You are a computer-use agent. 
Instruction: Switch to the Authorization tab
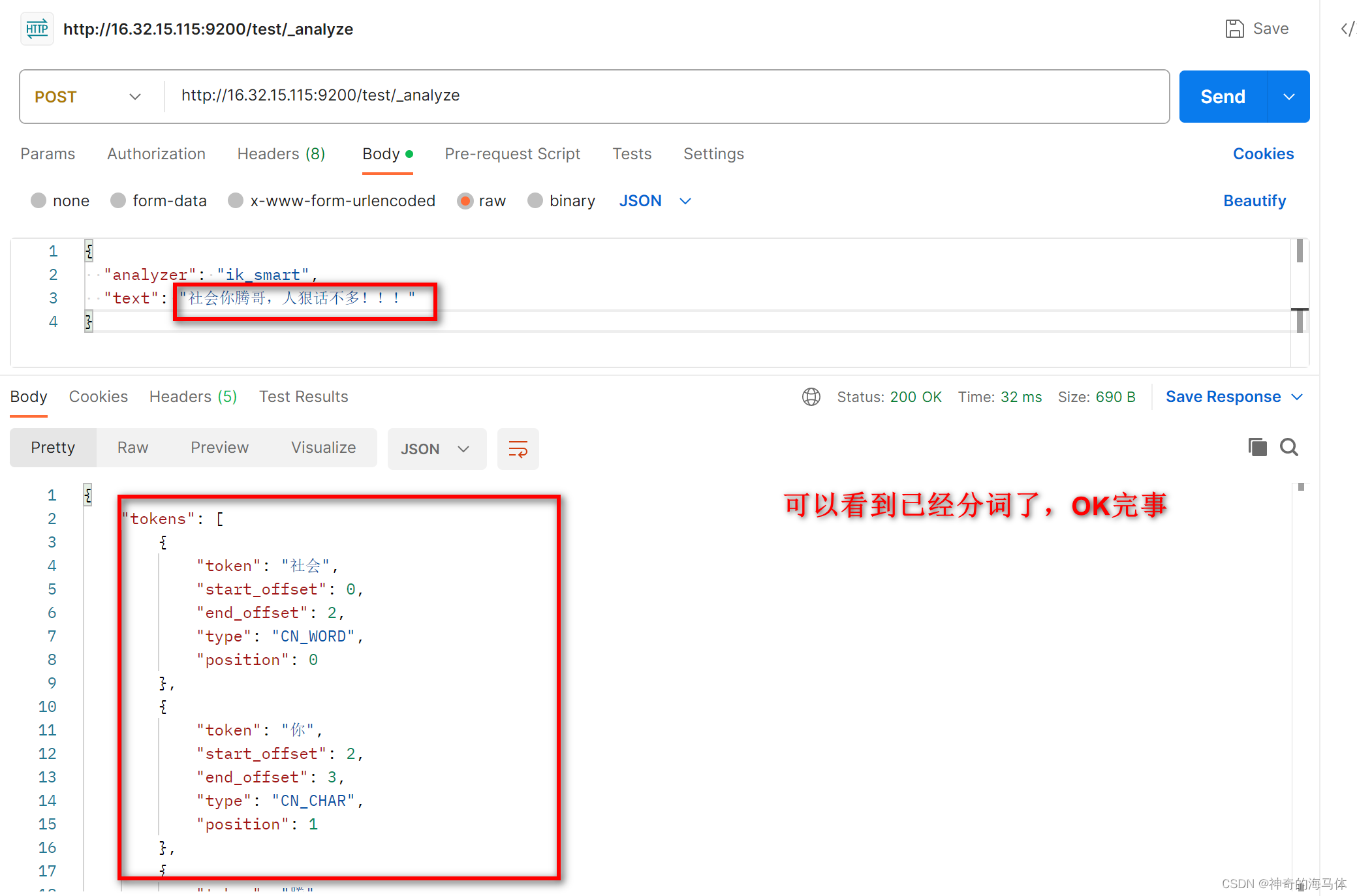[156, 154]
